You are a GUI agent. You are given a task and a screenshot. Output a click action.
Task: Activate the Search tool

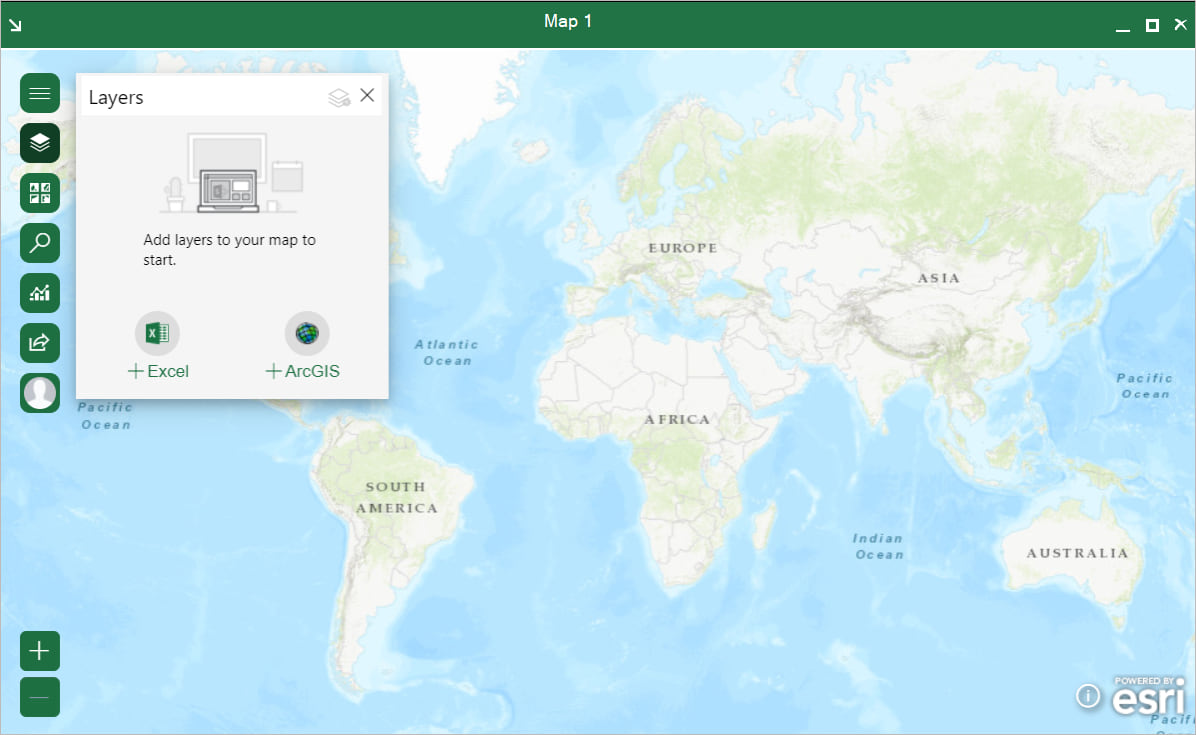pyautogui.click(x=39, y=243)
